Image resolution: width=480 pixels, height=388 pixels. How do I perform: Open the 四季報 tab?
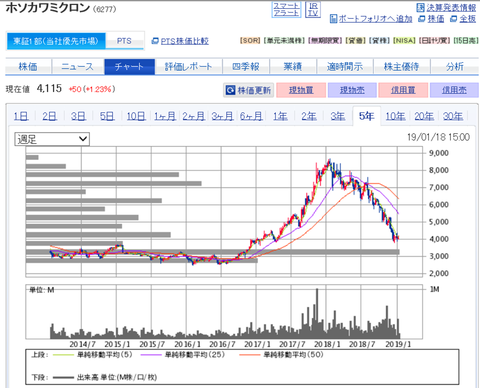[x=246, y=67]
